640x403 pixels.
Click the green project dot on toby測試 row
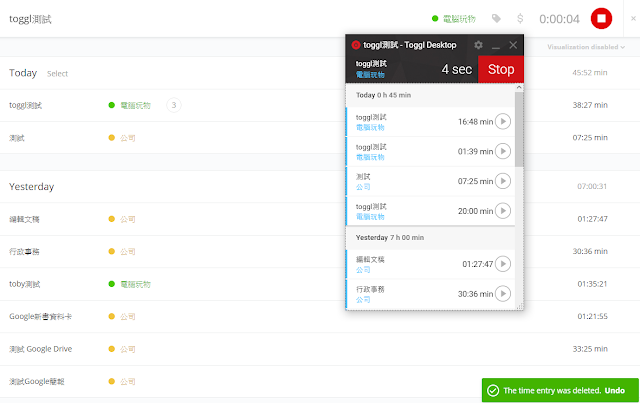(111, 284)
